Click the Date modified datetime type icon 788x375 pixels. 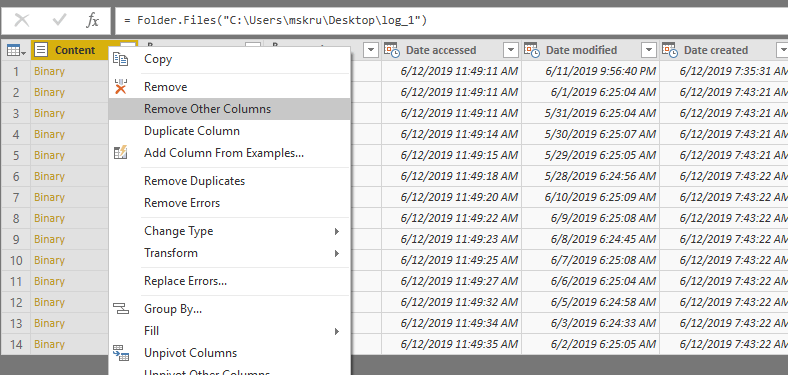(532, 50)
